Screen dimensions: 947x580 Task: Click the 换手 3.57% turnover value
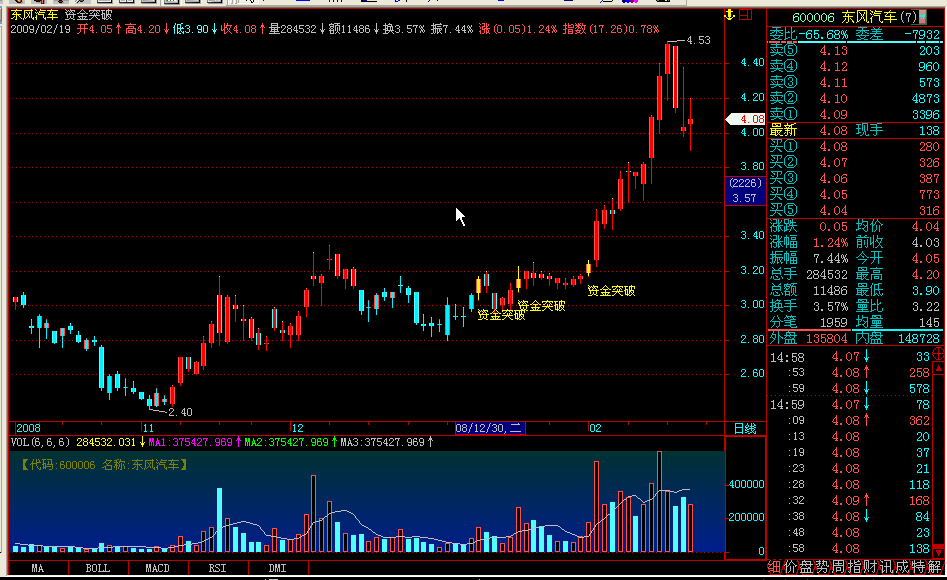[x=830, y=306]
